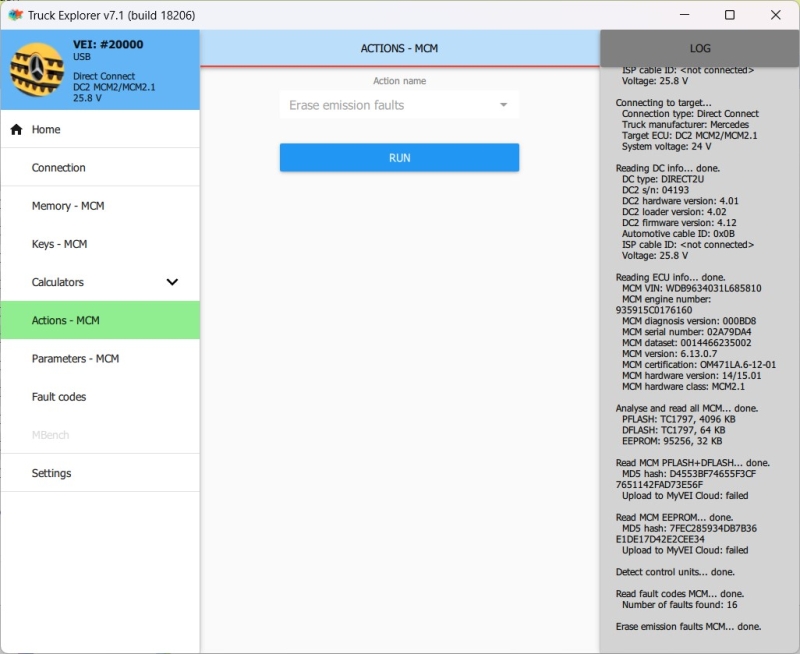Image resolution: width=800 pixels, height=654 pixels.
Task: Click the MCM dataset: 0014466235002 line
Action: [686, 343]
